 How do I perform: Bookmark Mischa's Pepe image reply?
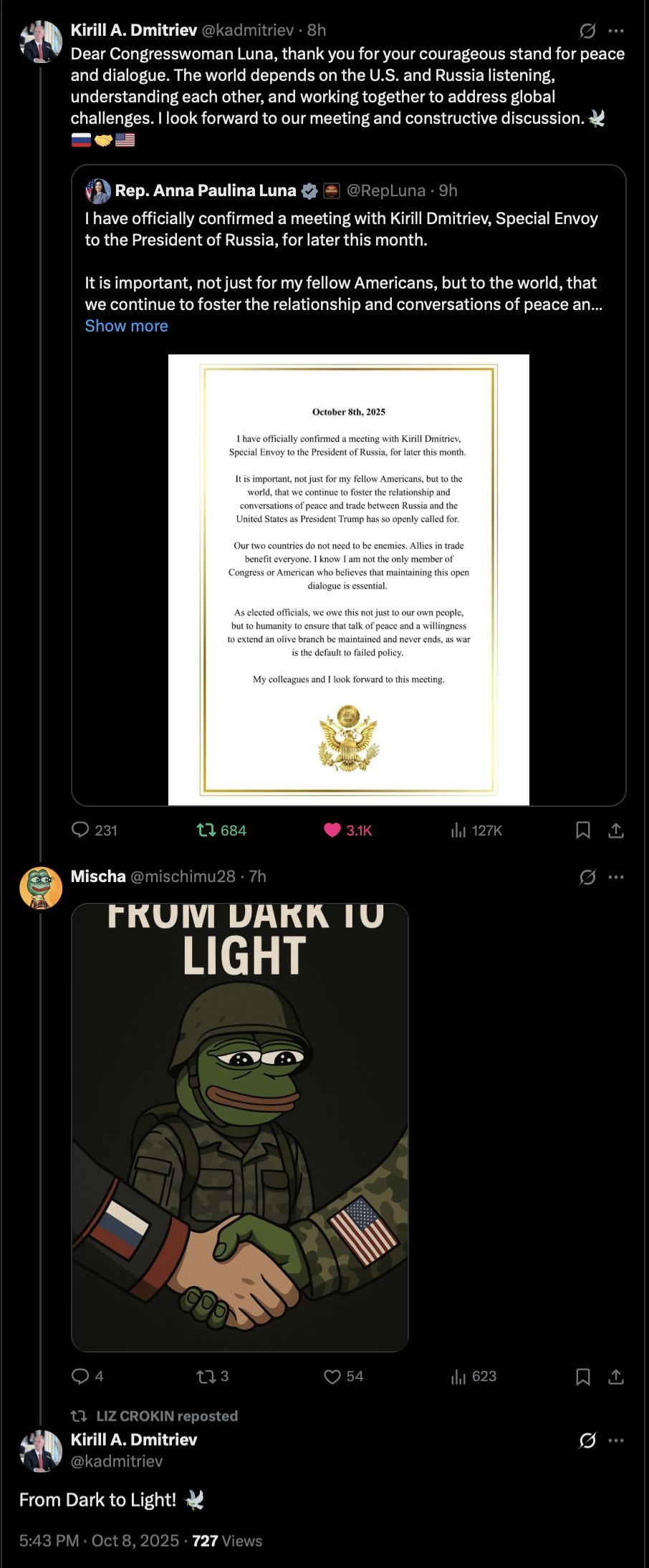pos(583,1376)
